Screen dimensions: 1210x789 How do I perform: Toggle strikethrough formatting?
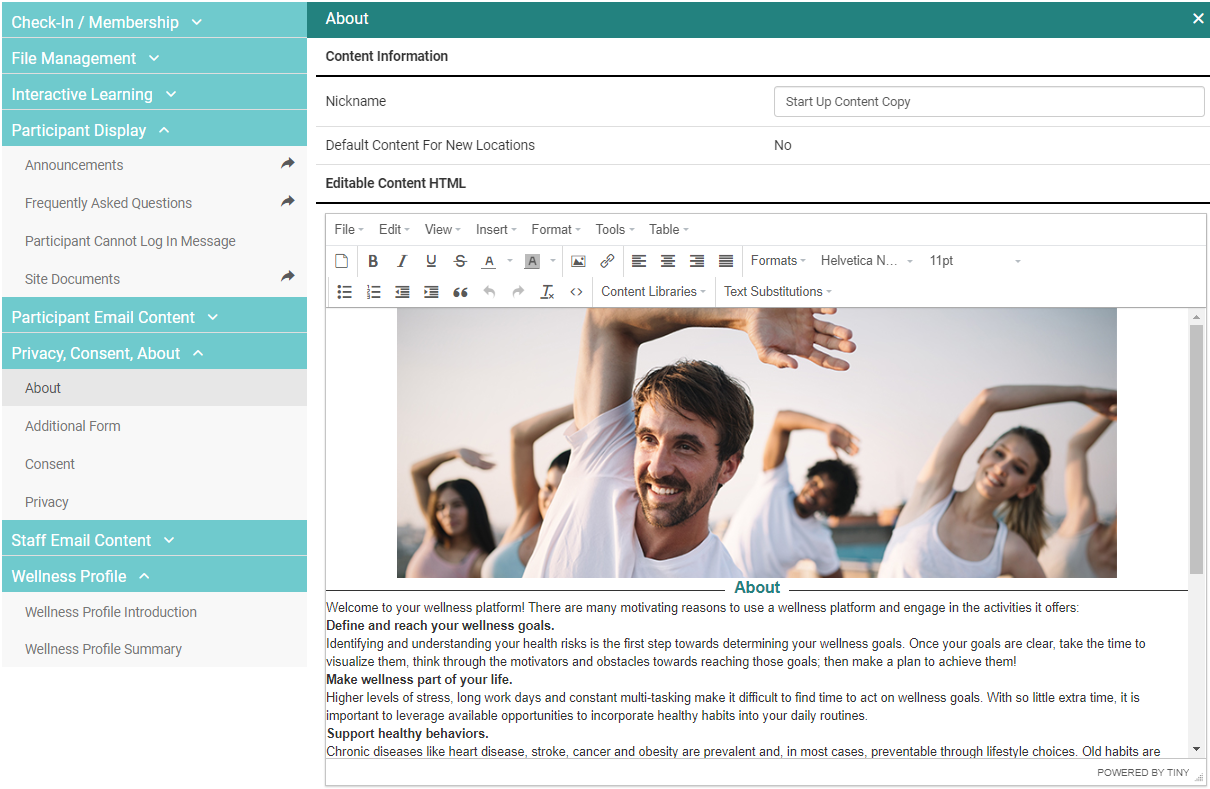460,261
